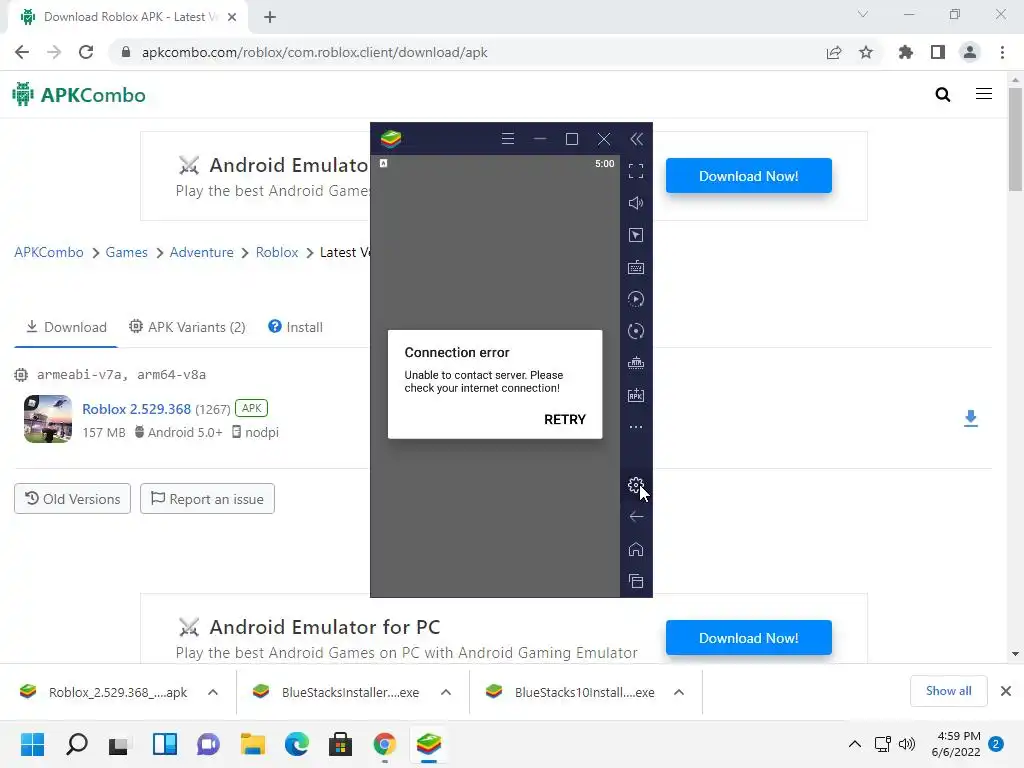Open taskbar clock and date
The height and width of the screenshot is (768, 1024).
(x=956, y=744)
